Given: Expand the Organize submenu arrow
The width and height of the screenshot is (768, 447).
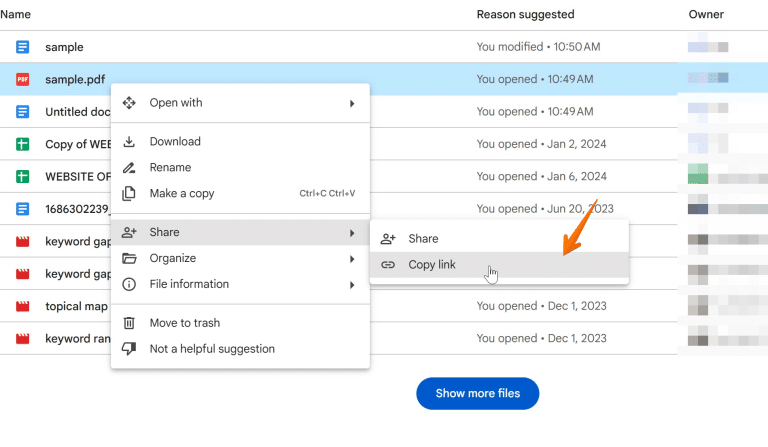Looking at the screenshot, I should 352,259.
